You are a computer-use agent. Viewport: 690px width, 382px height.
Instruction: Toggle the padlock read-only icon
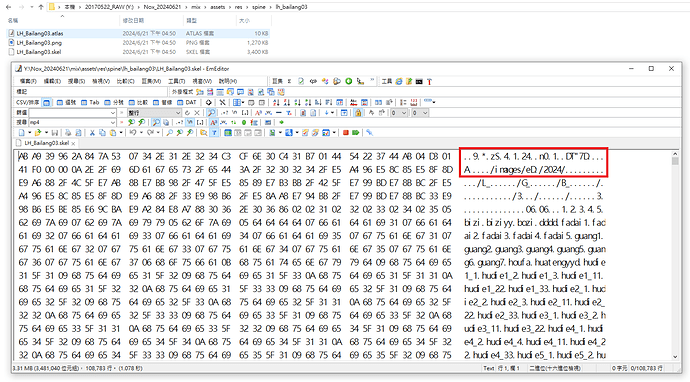[x=358, y=113]
